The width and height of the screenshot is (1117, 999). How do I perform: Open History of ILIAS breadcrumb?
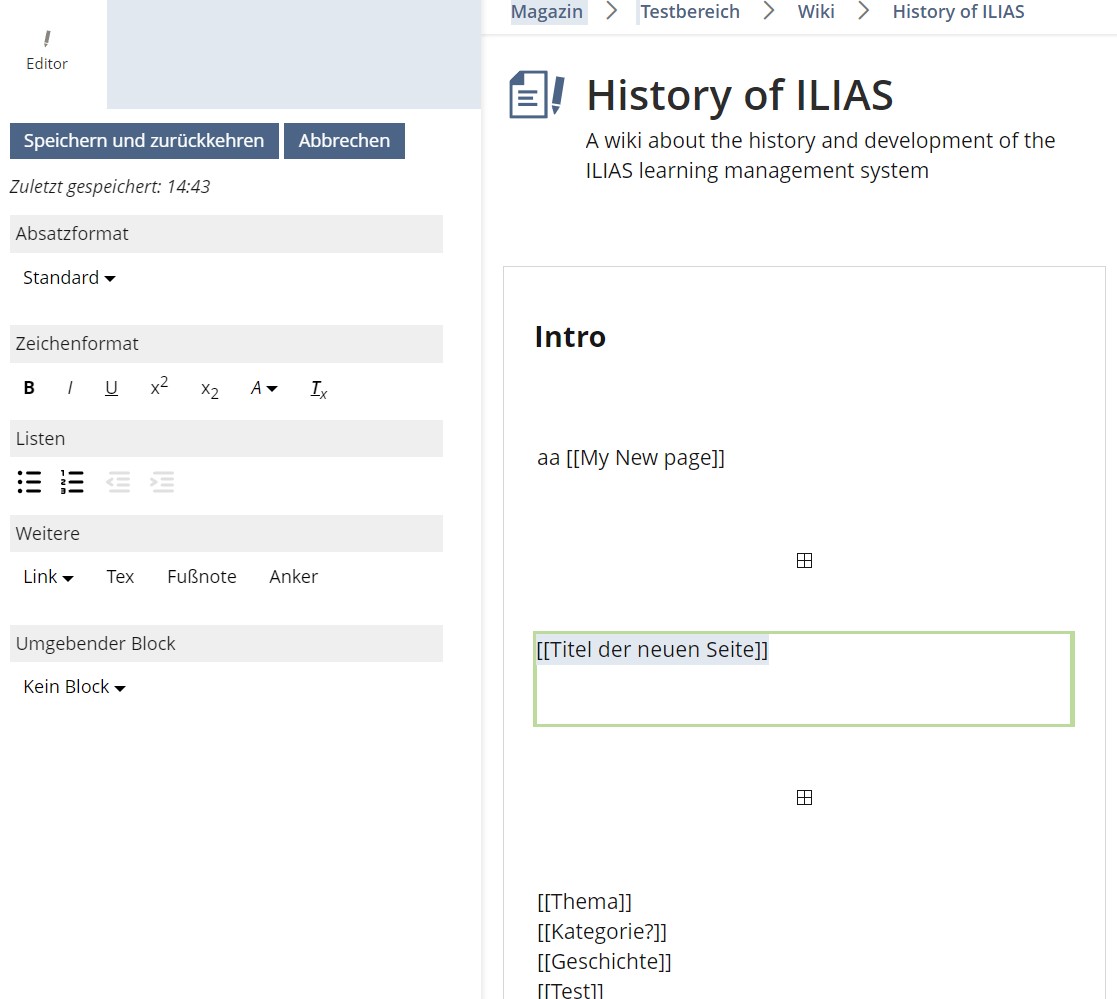point(958,12)
